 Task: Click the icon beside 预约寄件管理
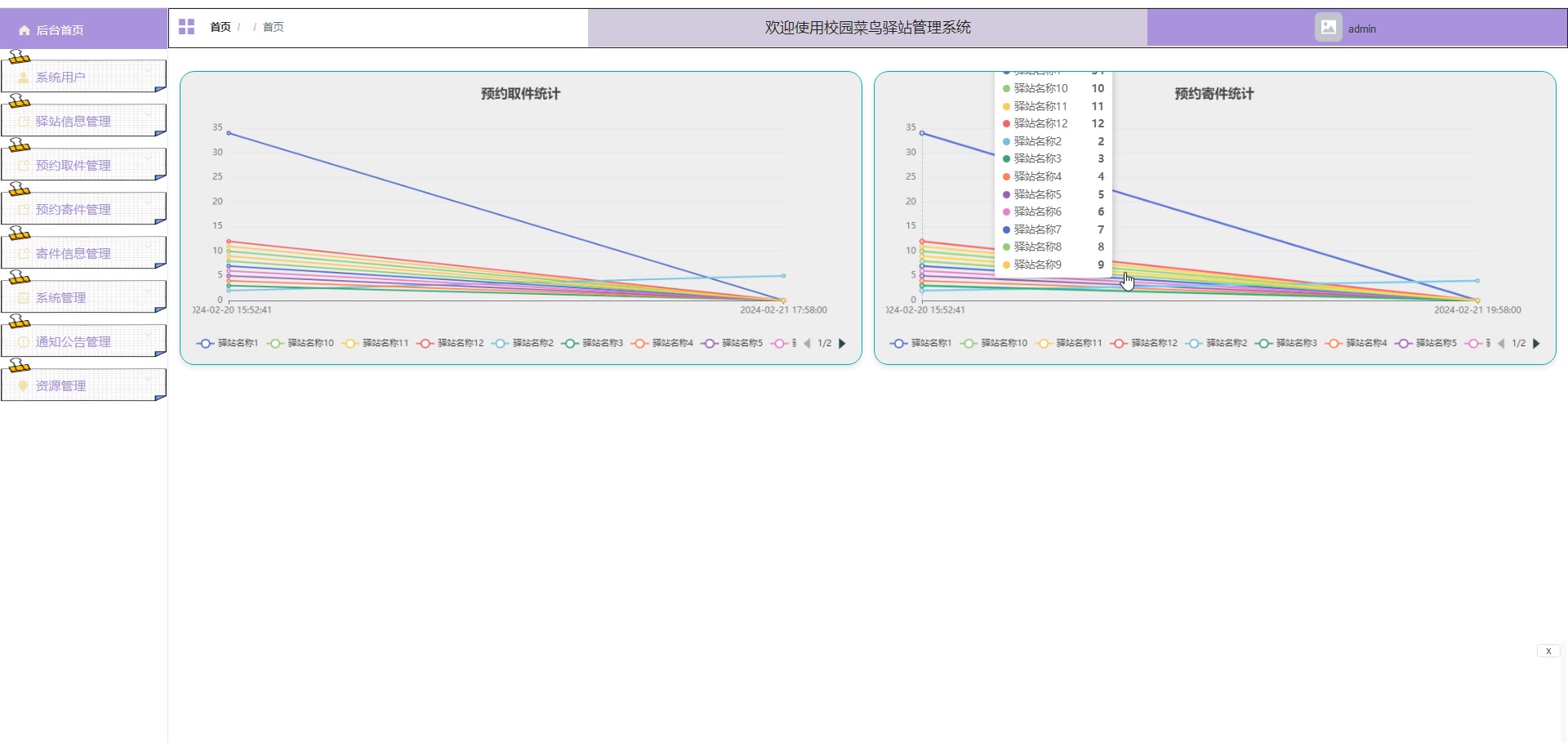24,210
